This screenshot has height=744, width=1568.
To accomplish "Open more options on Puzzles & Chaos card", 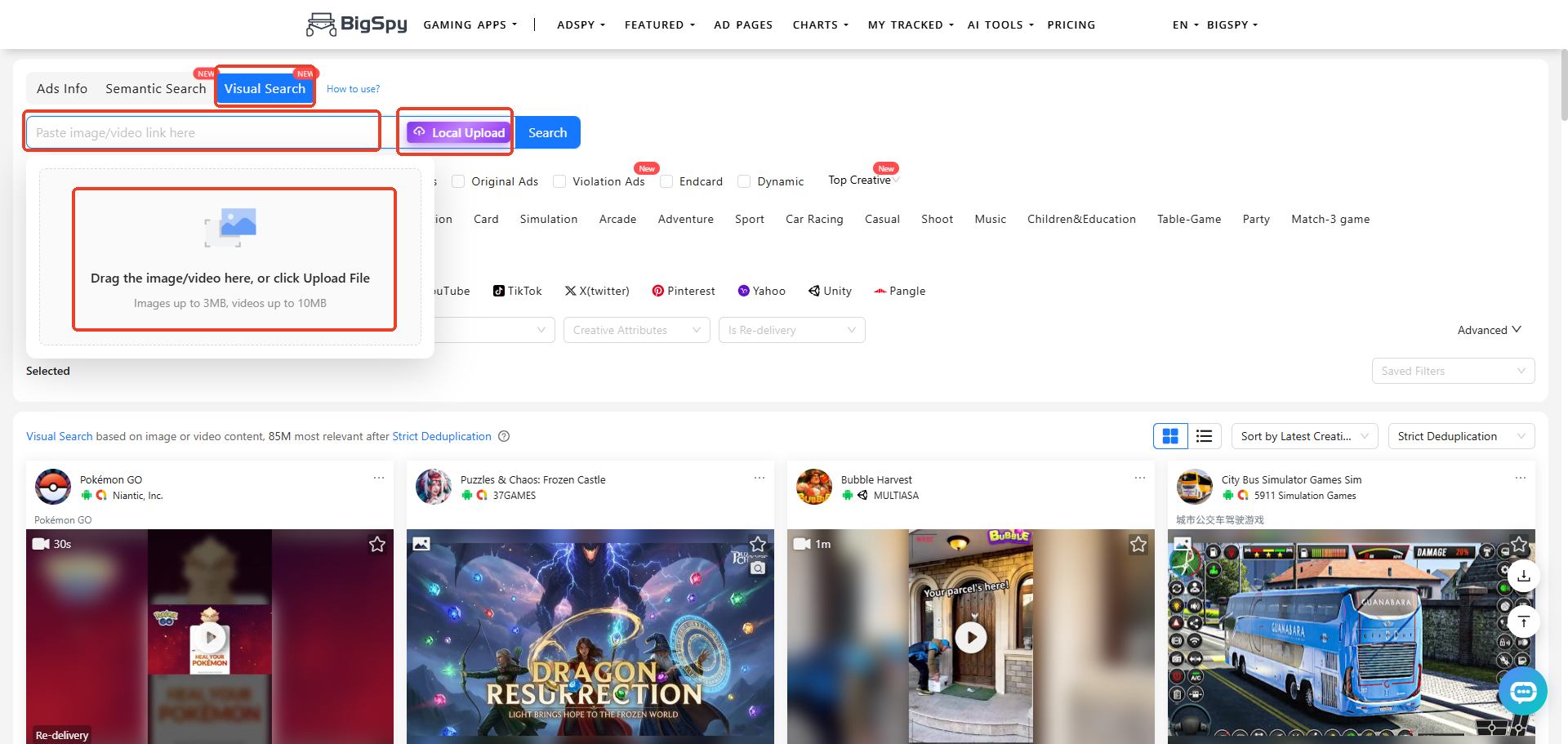I will point(759,478).
